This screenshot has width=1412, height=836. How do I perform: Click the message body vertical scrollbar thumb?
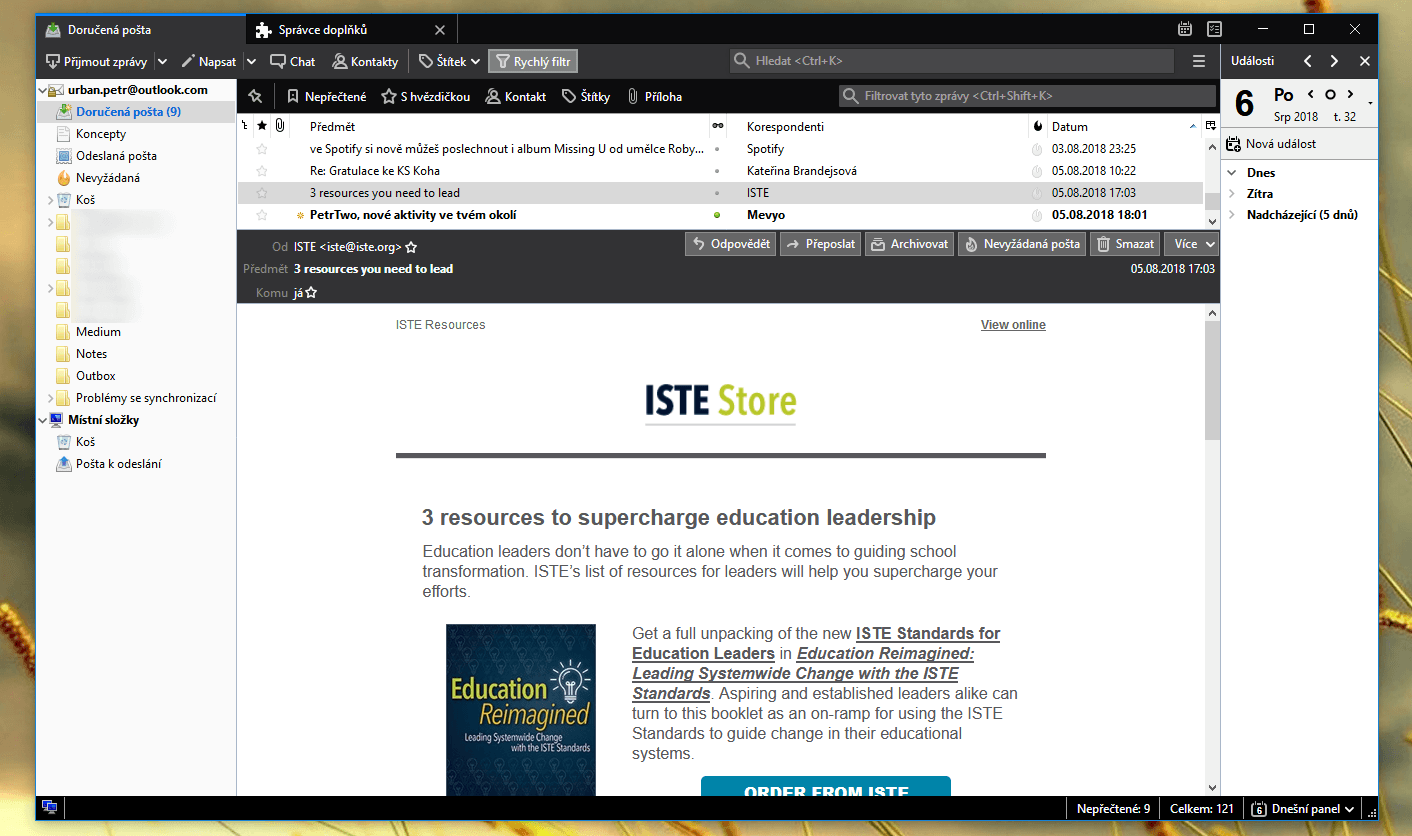[x=1212, y=380]
